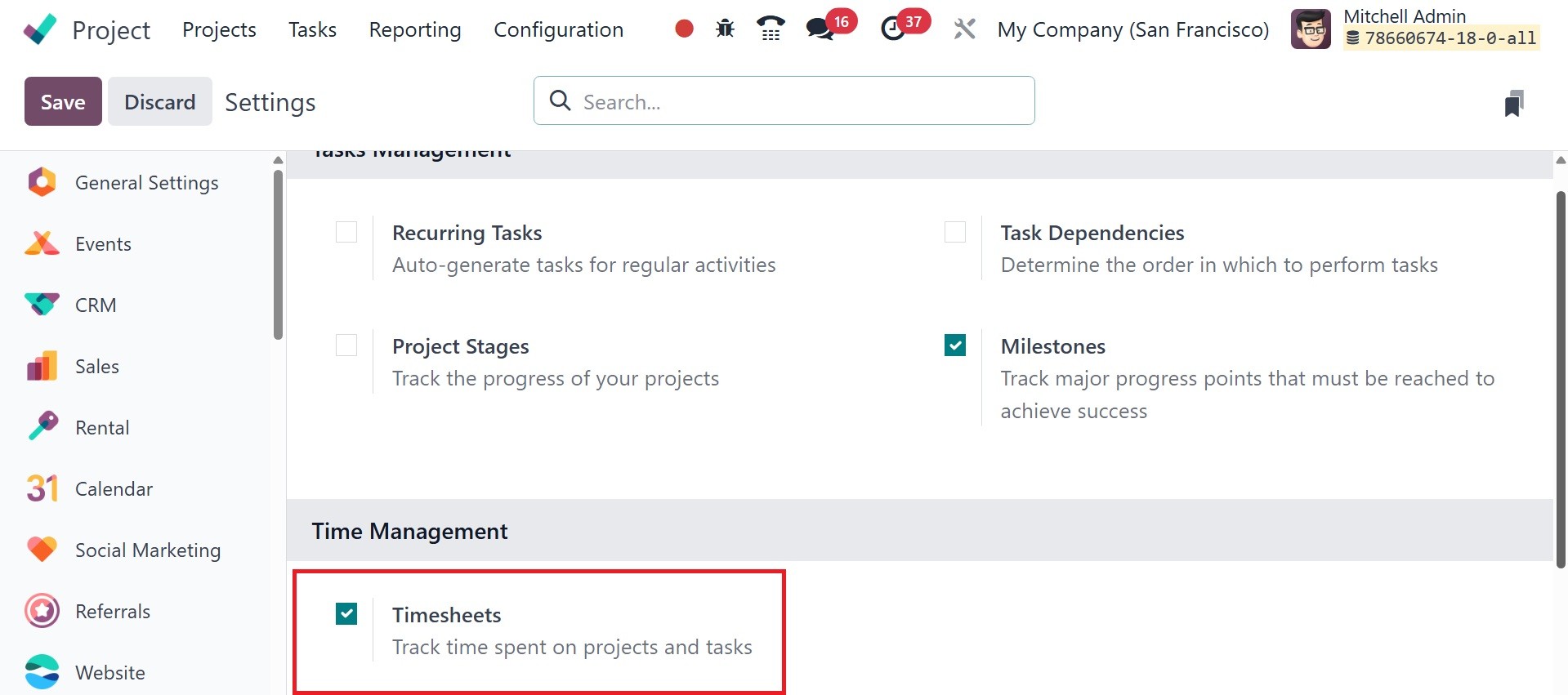Open the debug bug icon menu

725,29
